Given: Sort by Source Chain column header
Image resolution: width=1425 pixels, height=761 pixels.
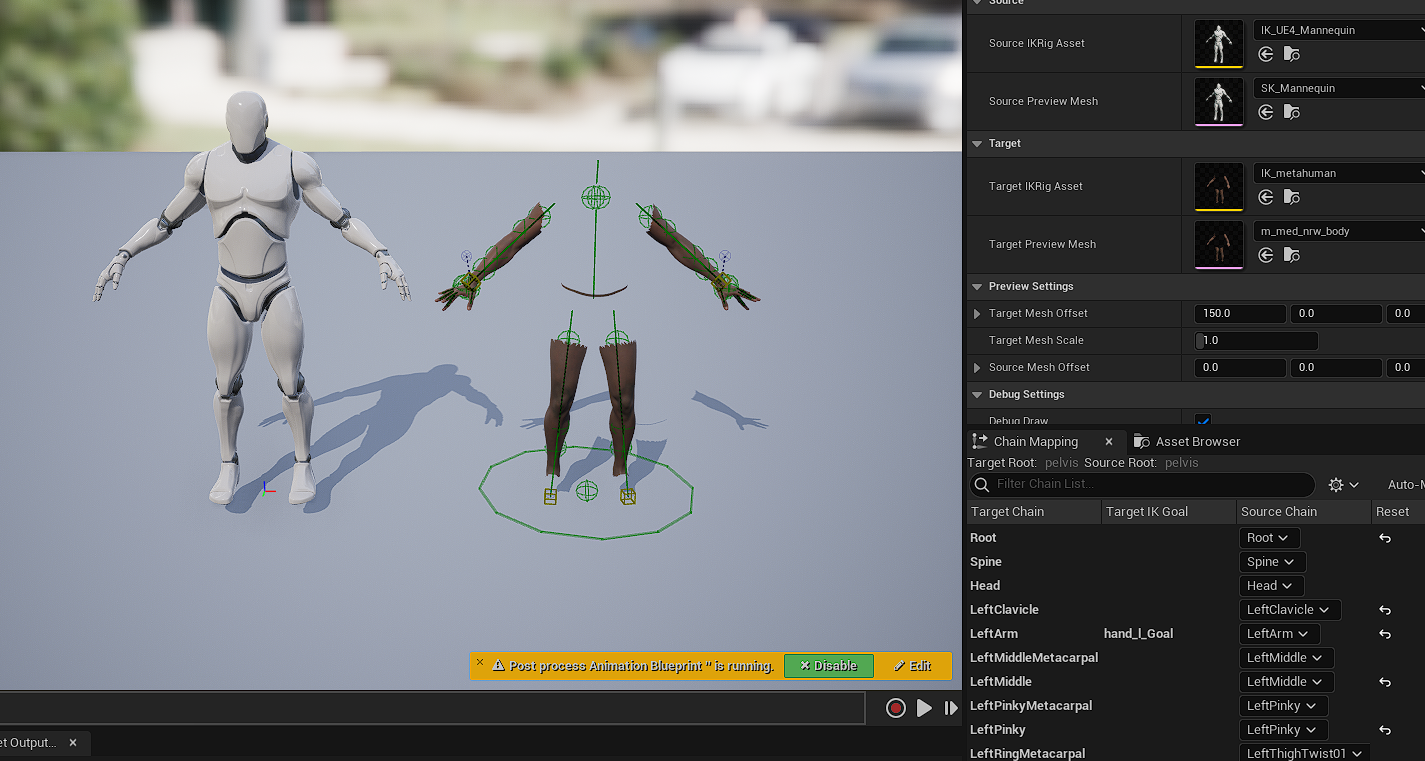Looking at the screenshot, I should [x=1304, y=511].
